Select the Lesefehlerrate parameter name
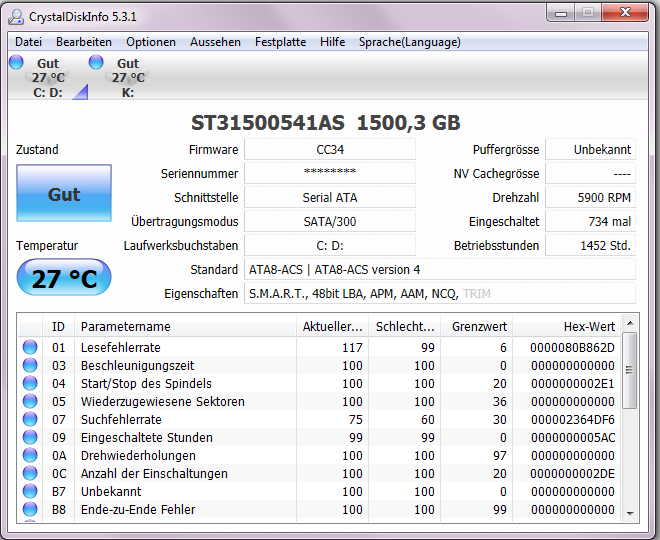Screen dimensions: 660x540 click(x=121, y=348)
